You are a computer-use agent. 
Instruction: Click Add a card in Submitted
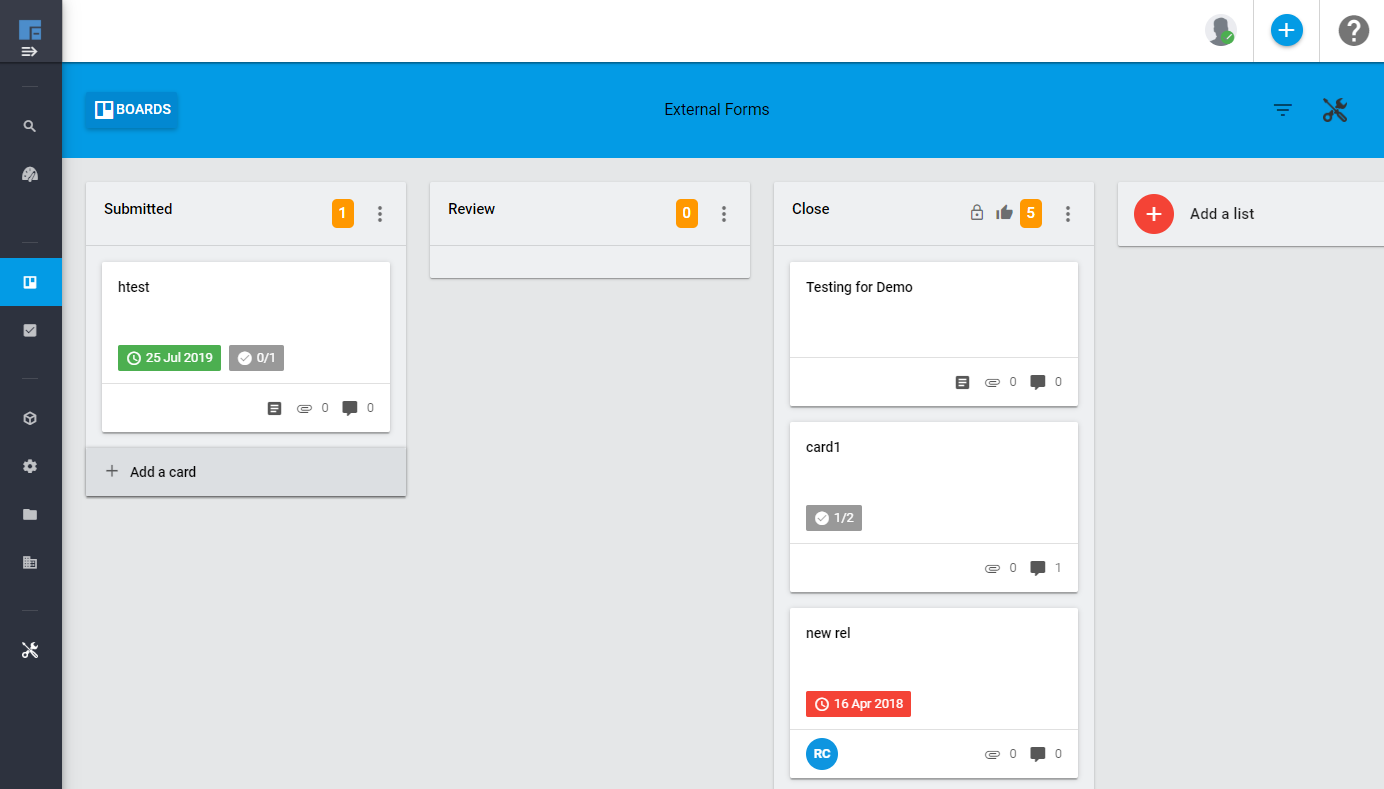(246, 472)
